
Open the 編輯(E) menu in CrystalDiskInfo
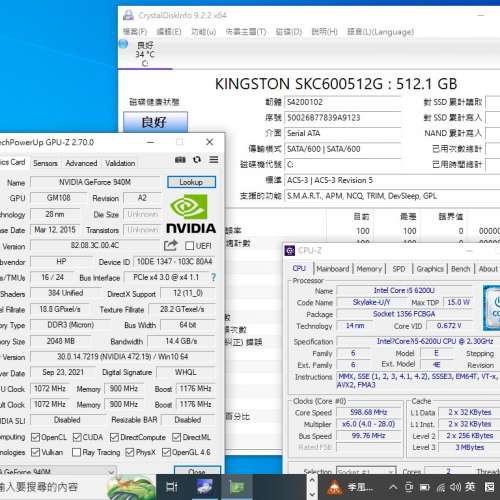click(169, 32)
